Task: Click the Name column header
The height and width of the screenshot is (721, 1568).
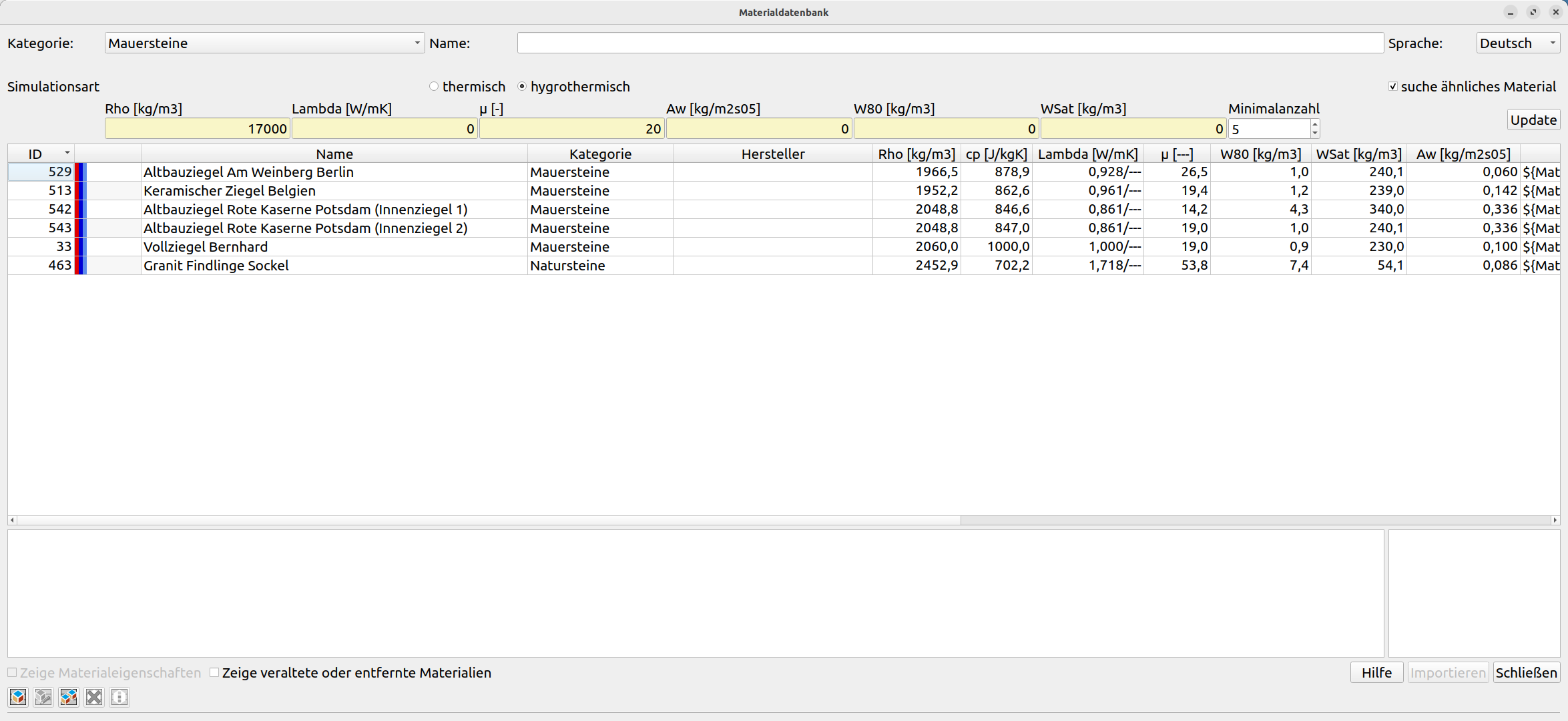Action: pyautogui.click(x=334, y=154)
